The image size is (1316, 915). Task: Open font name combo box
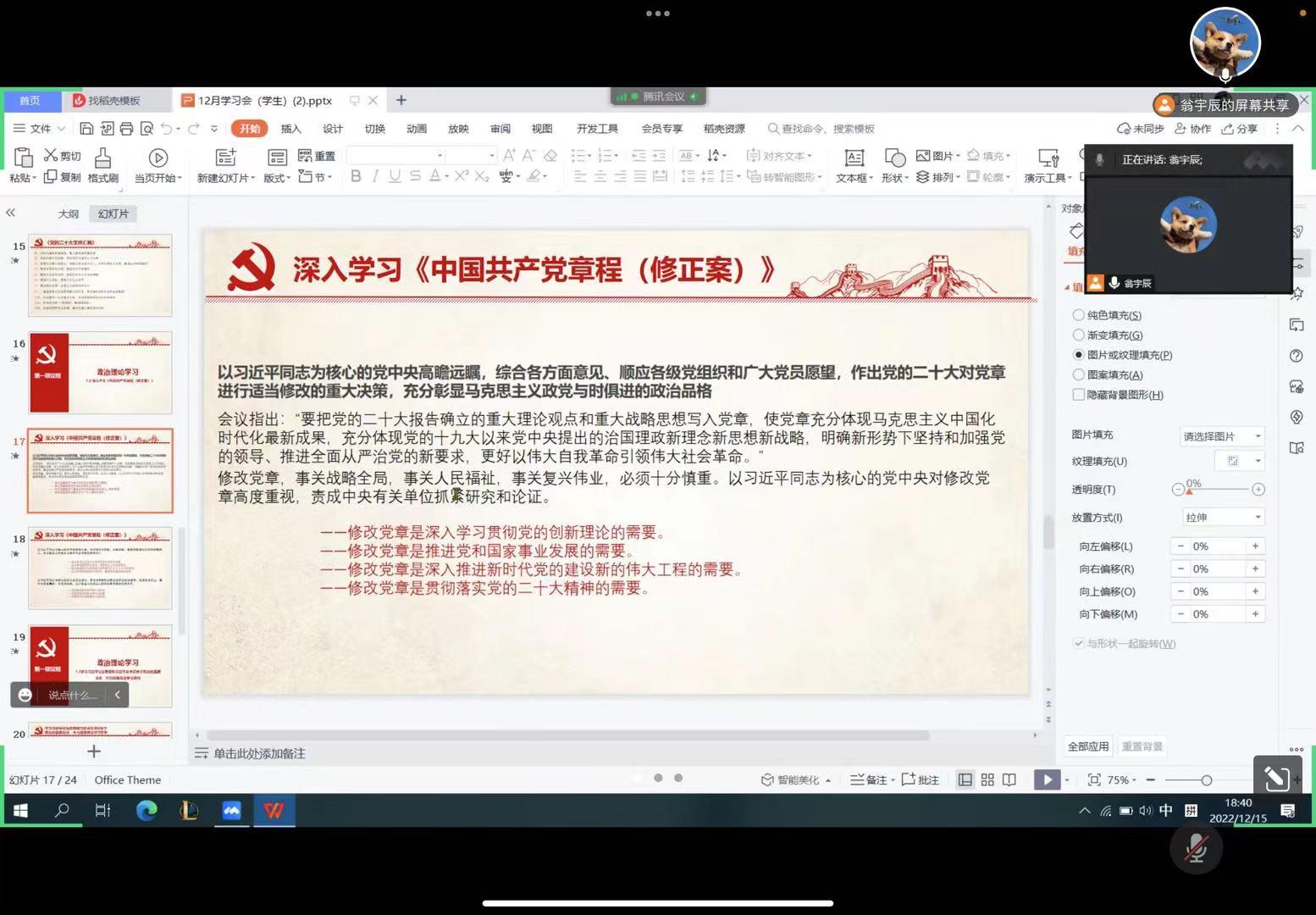point(395,155)
